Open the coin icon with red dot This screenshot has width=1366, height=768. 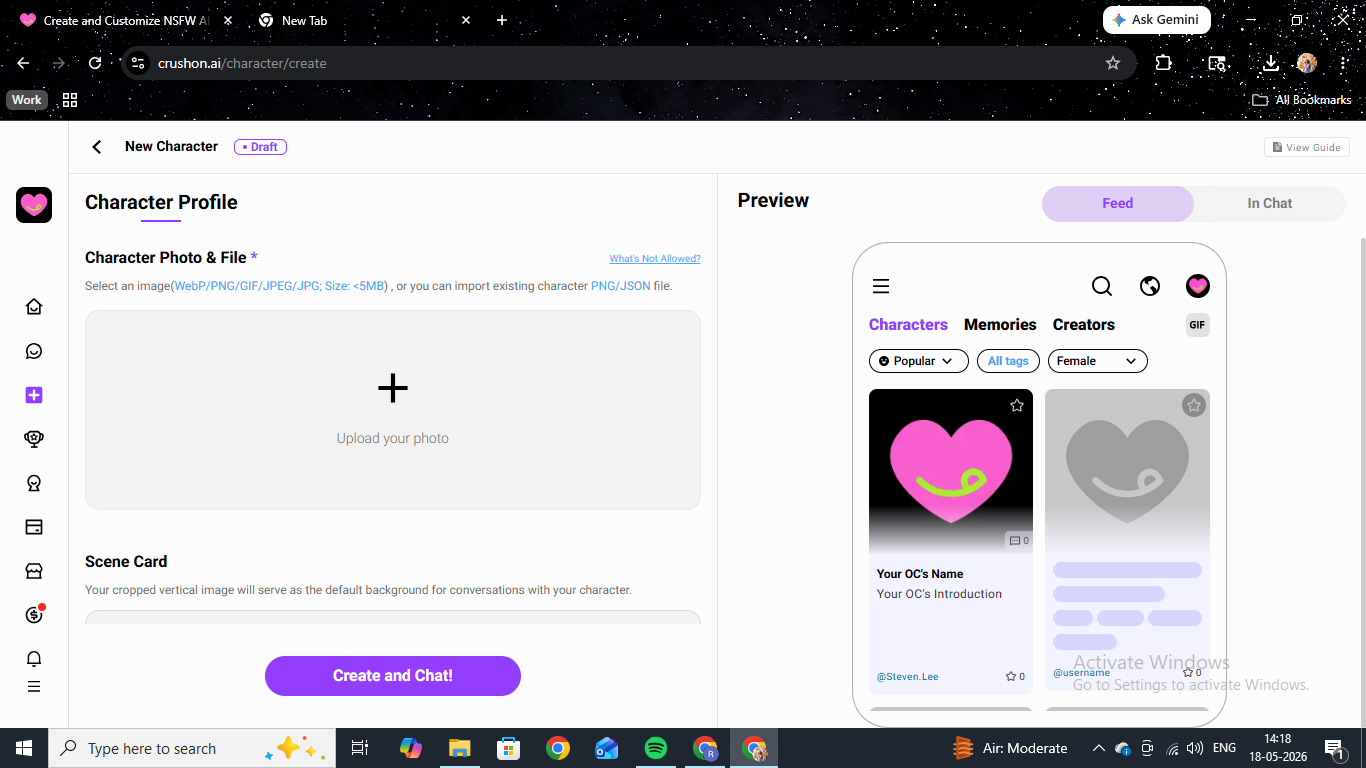tap(34, 615)
